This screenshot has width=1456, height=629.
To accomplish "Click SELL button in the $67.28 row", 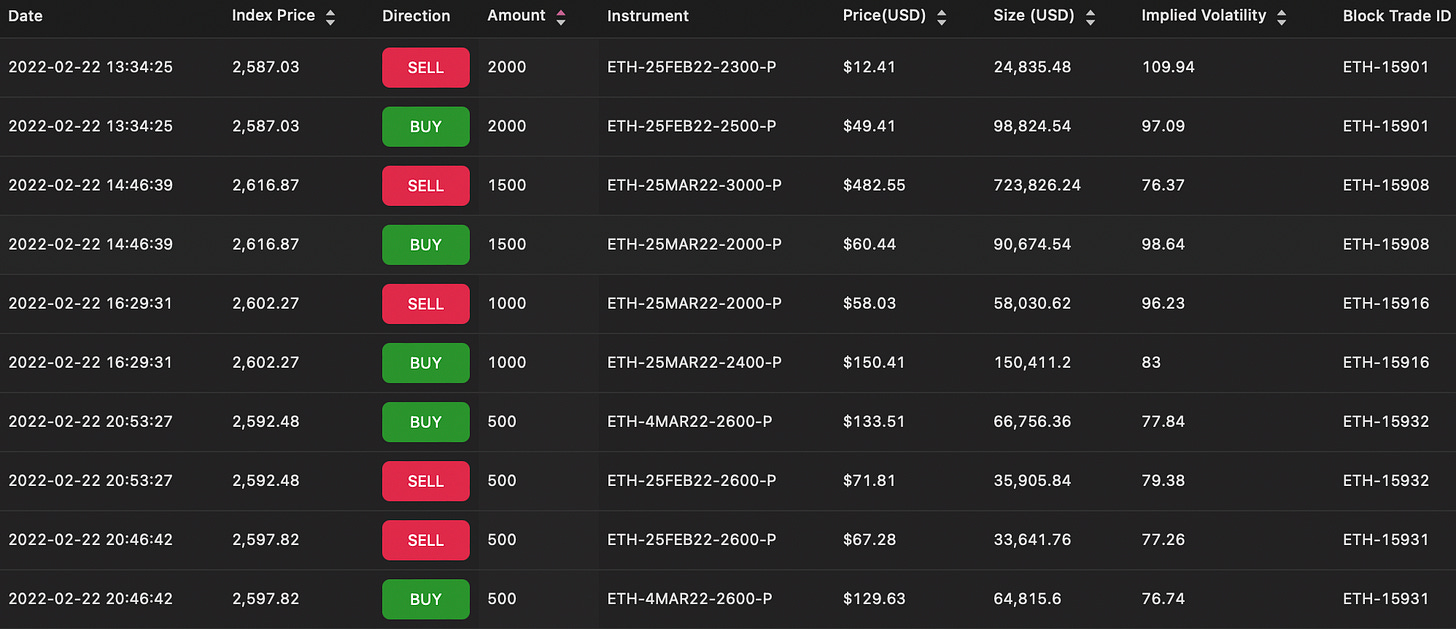I will [x=426, y=540].
